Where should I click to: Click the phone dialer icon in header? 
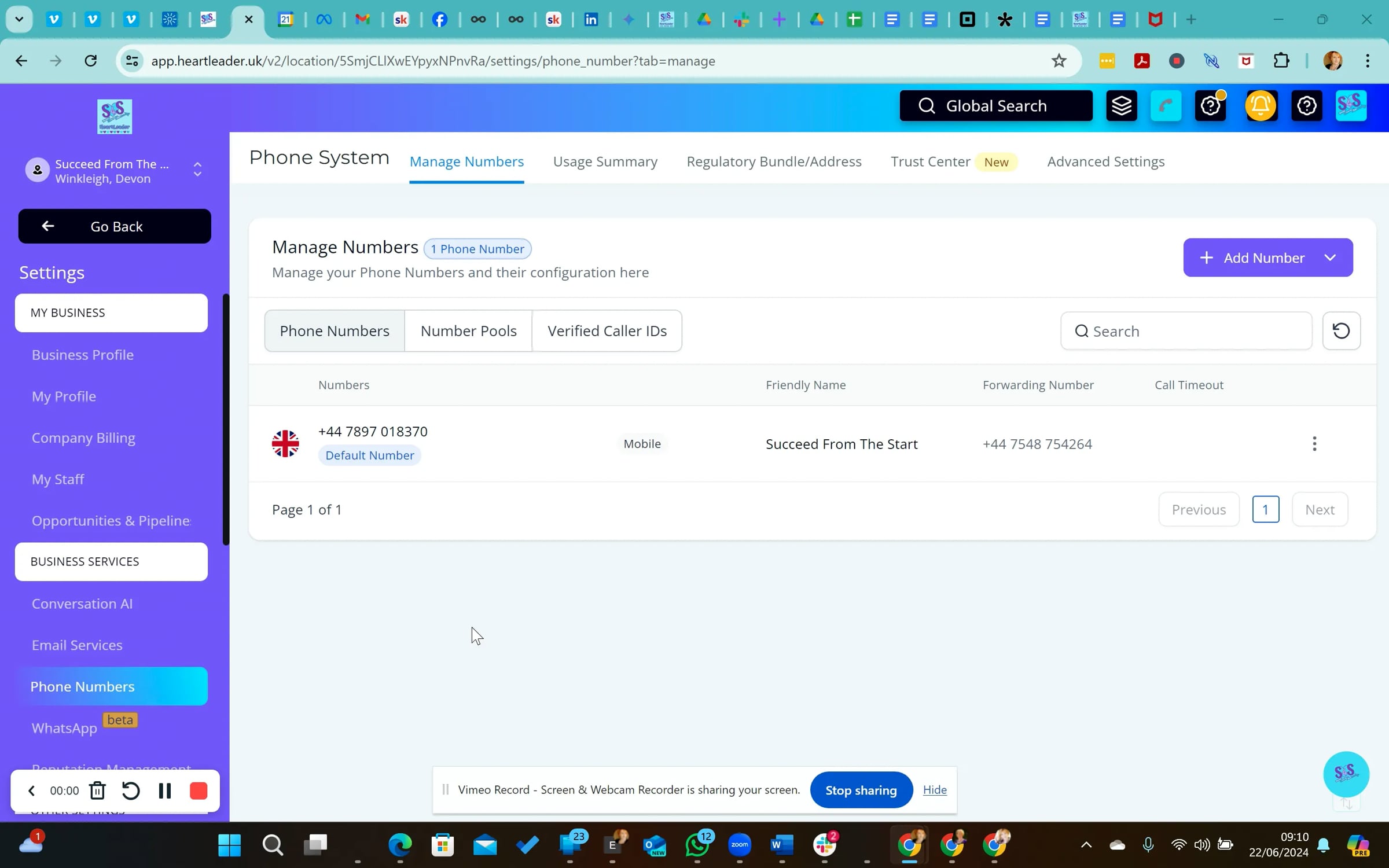click(x=1165, y=106)
